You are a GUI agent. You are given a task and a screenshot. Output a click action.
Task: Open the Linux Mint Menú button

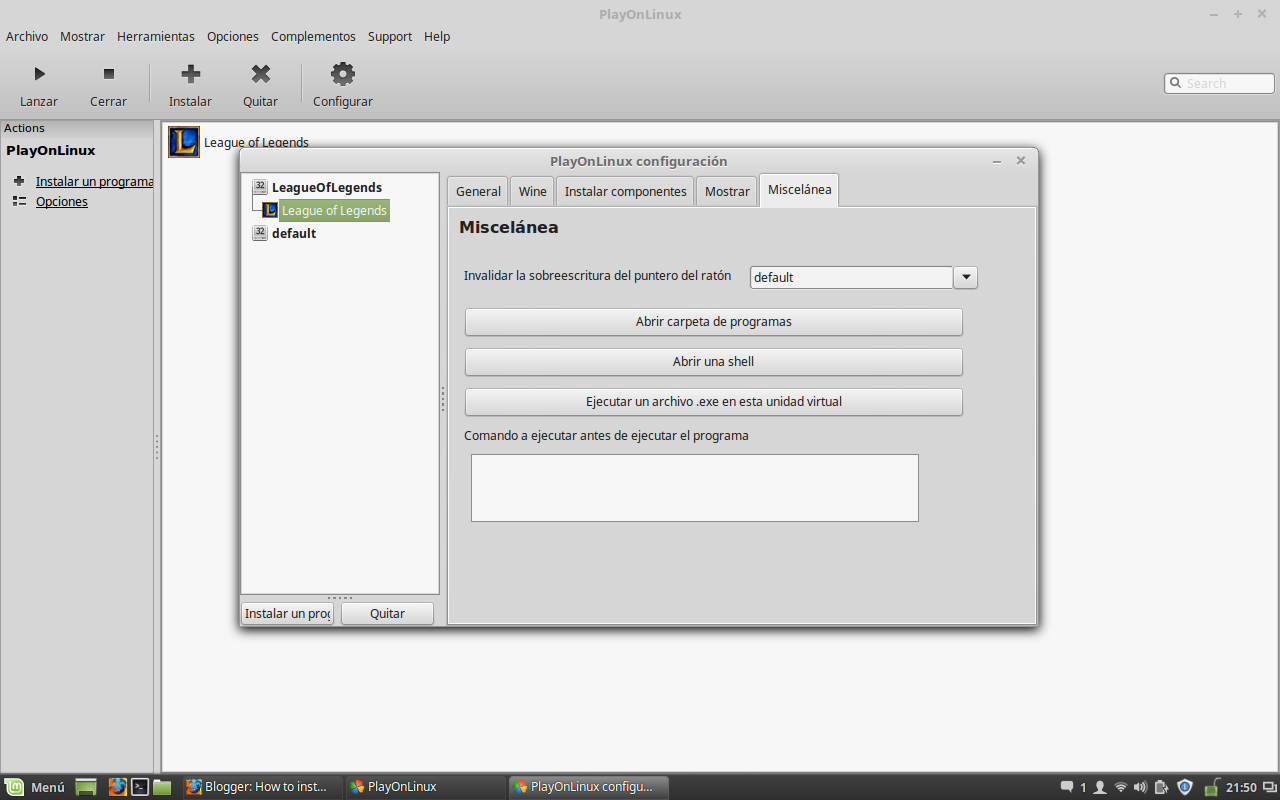[x=35, y=787]
